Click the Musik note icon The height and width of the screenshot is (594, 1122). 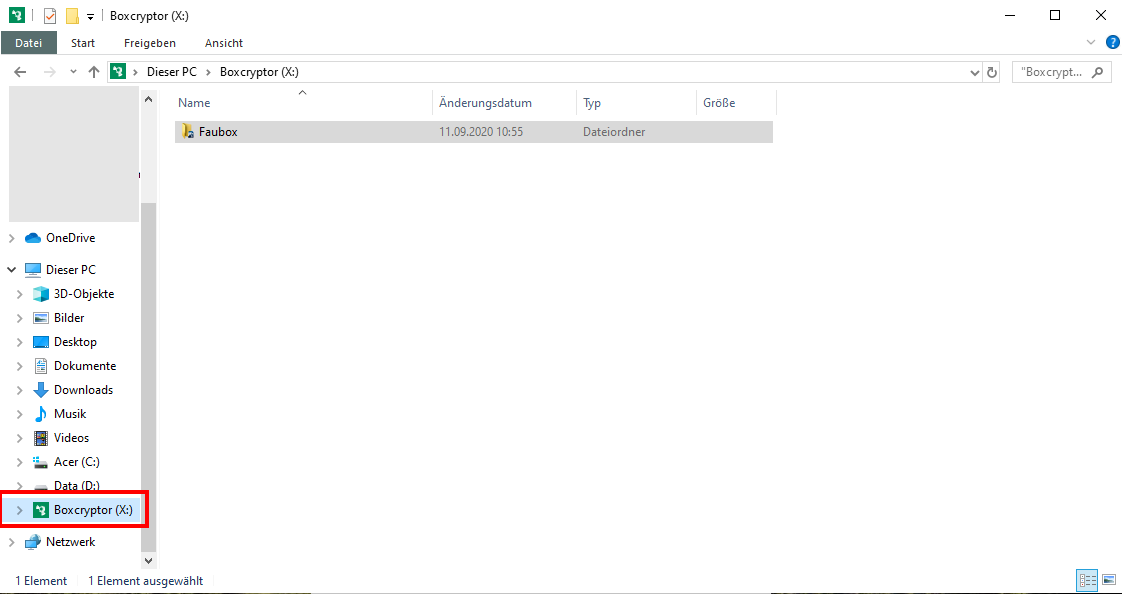pyautogui.click(x=41, y=414)
